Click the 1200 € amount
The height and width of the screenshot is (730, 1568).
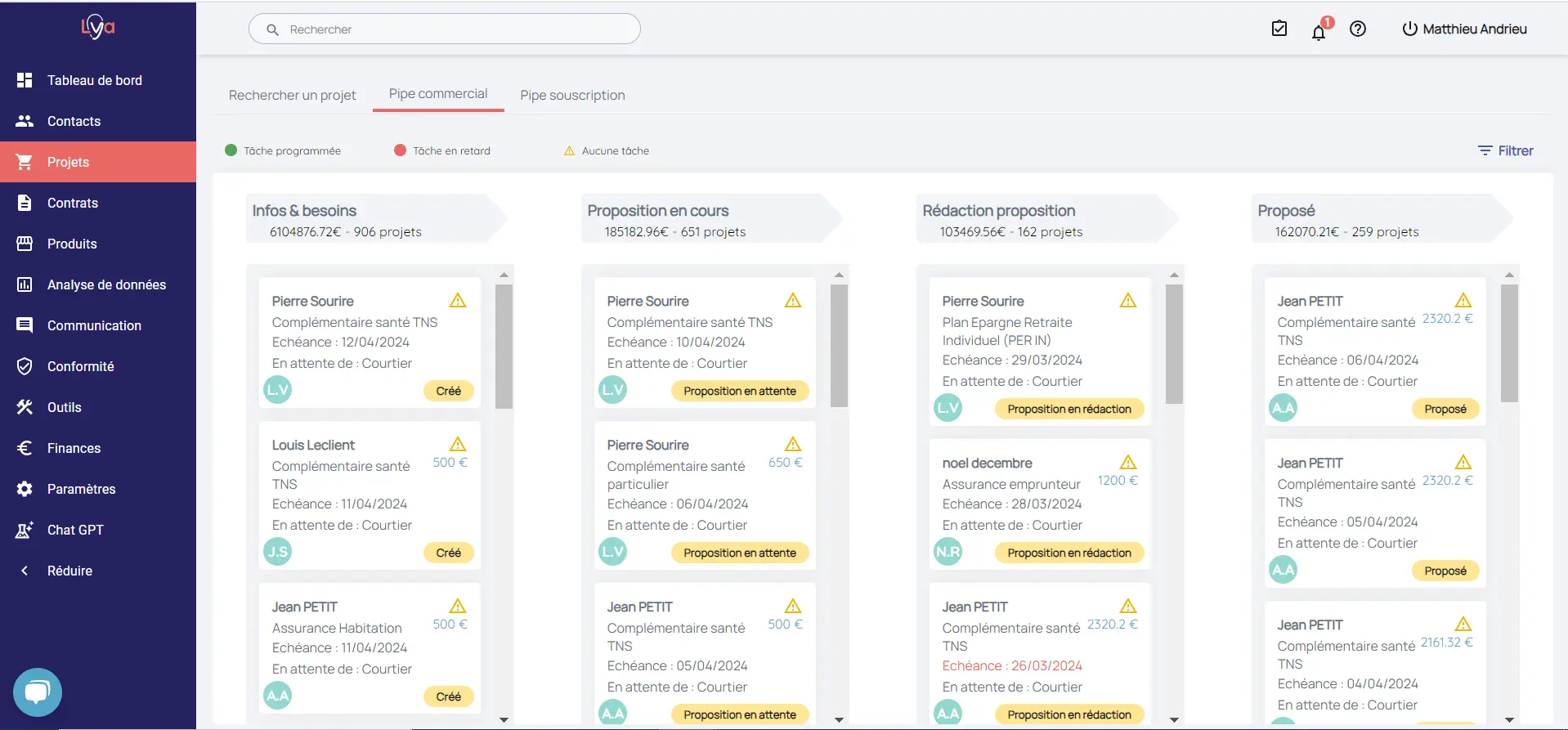[x=1118, y=480]
